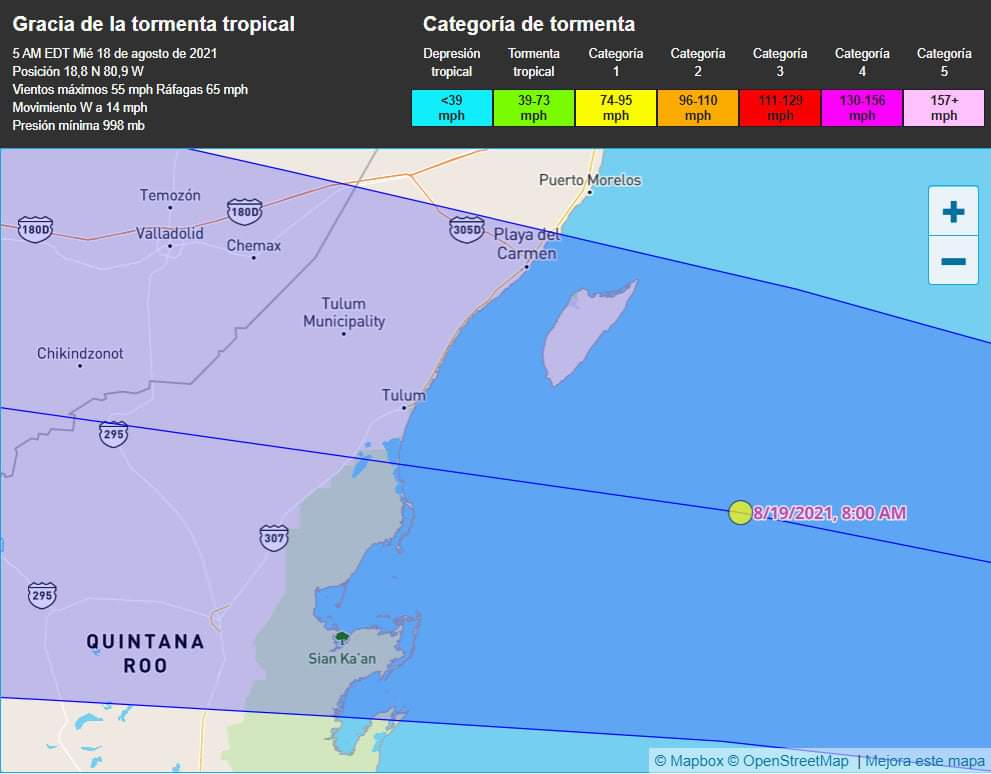Viewport: 991px width, 774px height.
Task: Click the 180D shield near Chemax
Action: click(x=244, y=210)
